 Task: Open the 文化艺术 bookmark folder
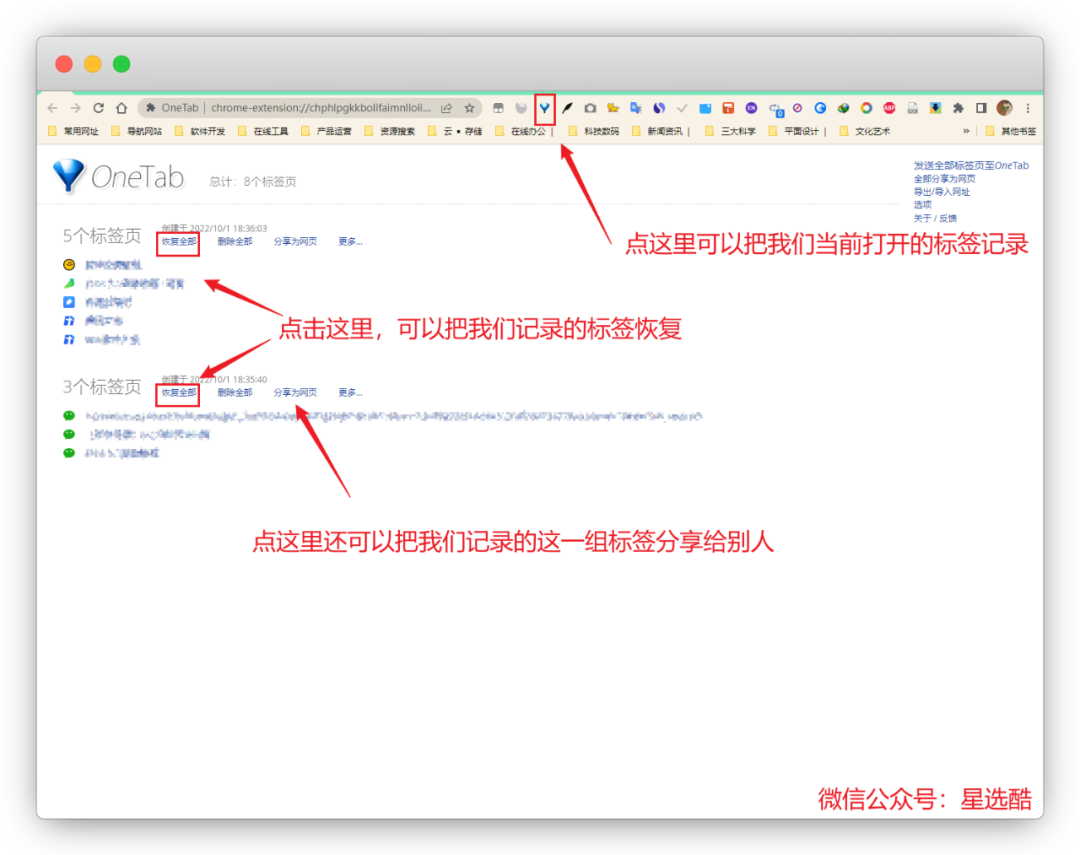pos(865,131)
